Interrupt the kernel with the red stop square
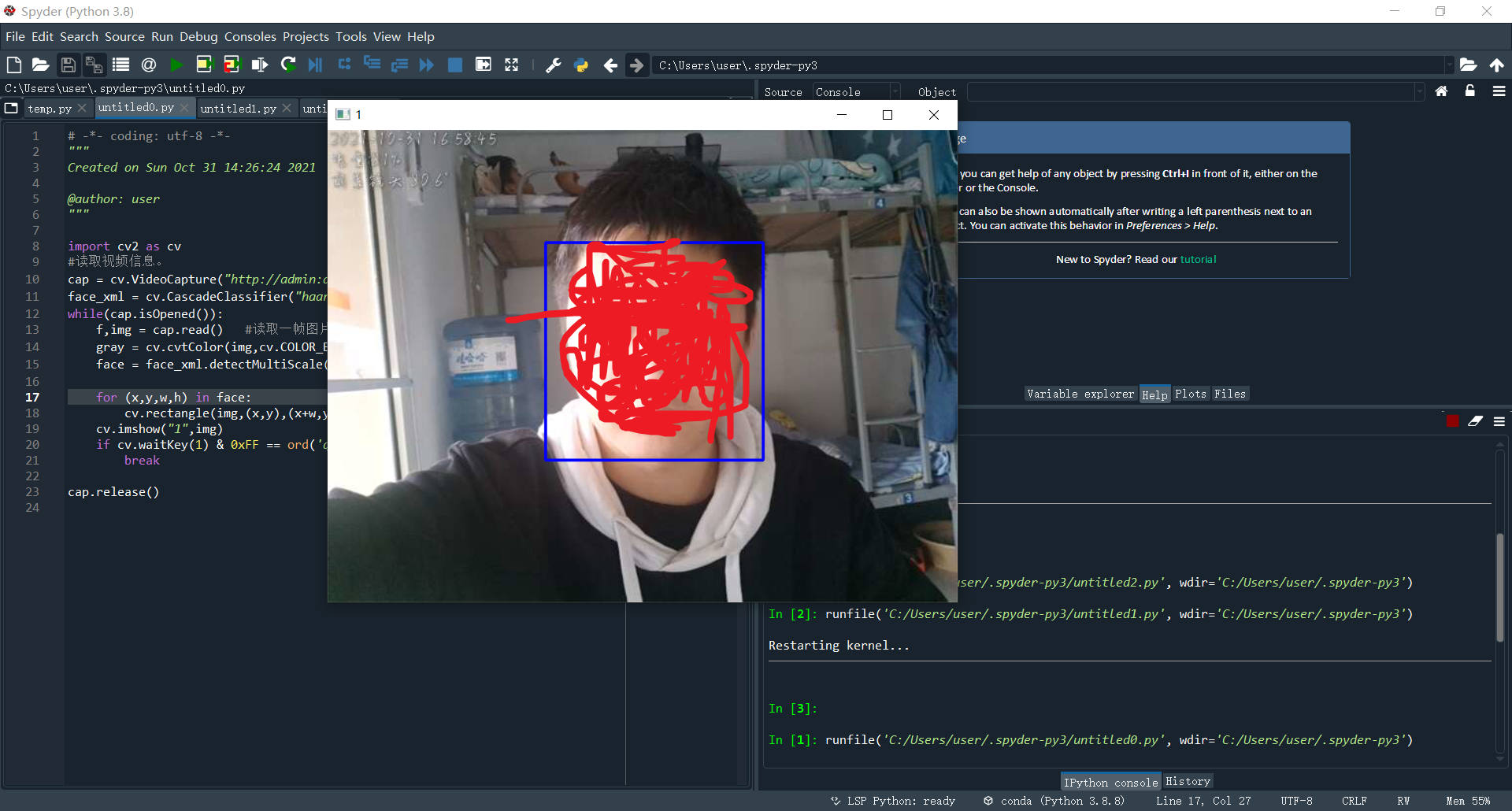Viewport: 1512px width, 811px height. [1452, 421]
